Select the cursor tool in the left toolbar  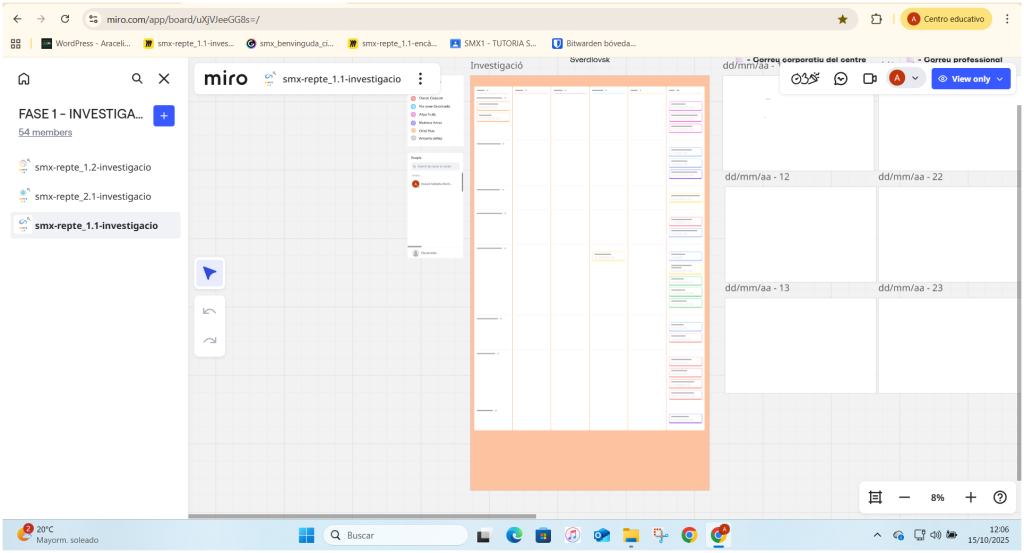click(x=209, y=273)
